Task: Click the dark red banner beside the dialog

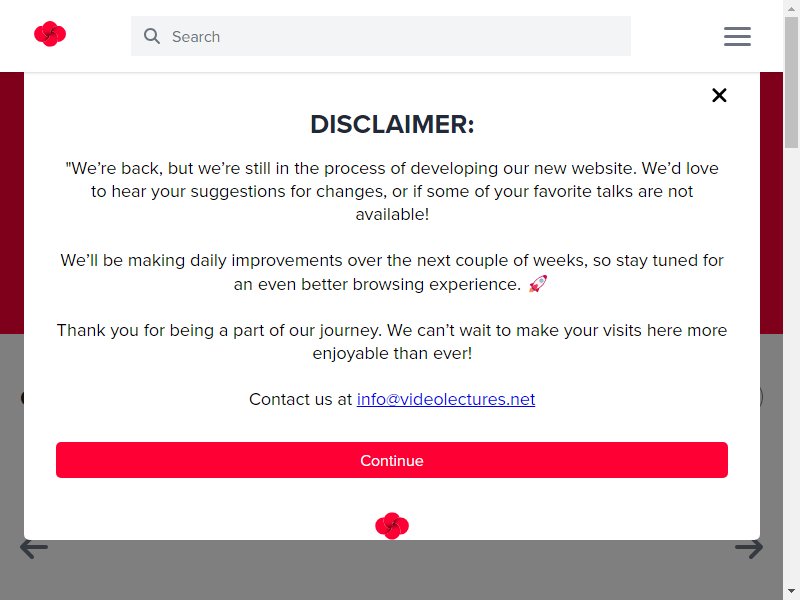Action: 12,203
